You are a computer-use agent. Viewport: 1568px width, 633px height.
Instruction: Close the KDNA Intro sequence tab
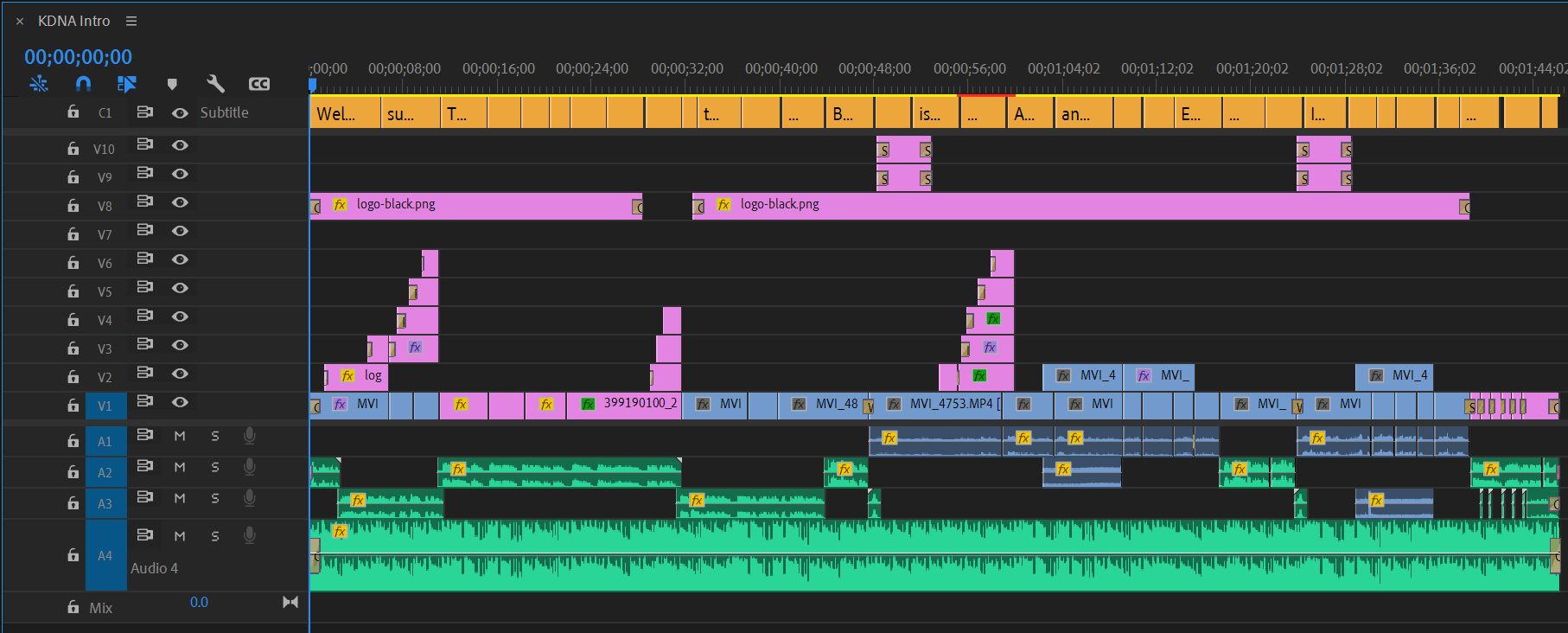pyautogui.click(x=20, y=21)
